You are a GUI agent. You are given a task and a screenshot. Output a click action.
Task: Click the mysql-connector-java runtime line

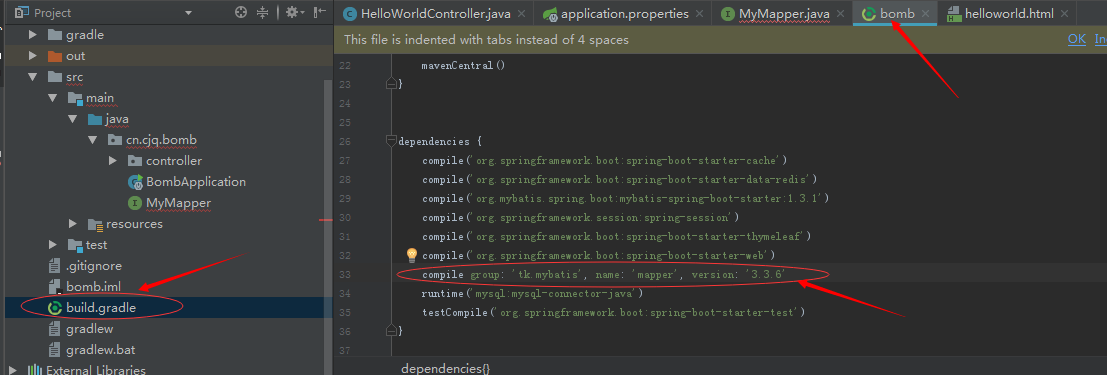point(532,293)
